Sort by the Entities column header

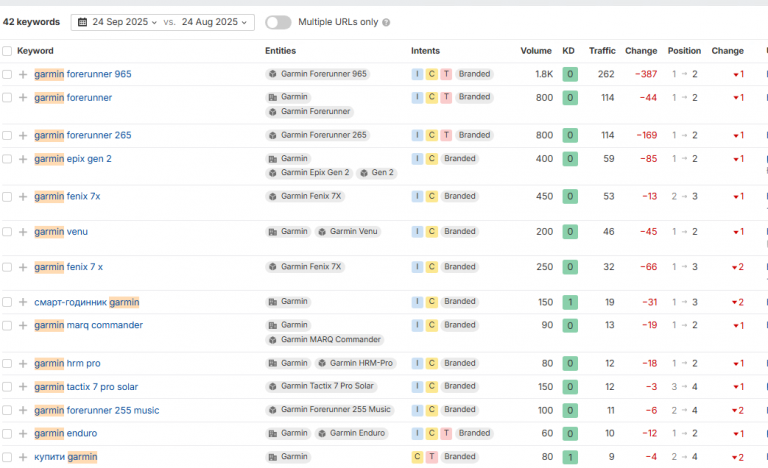(280, 51)
